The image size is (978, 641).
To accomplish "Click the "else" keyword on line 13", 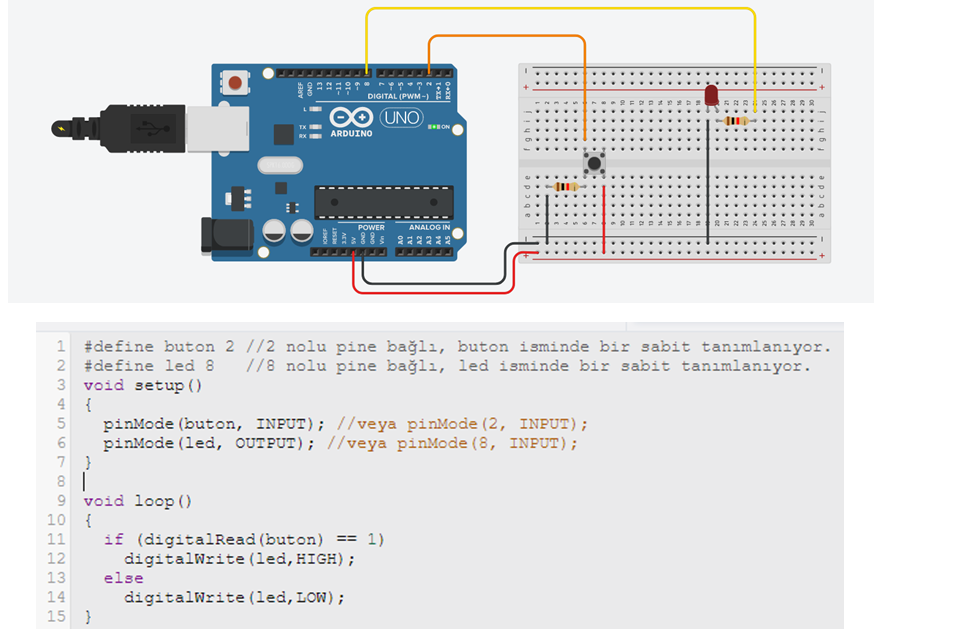I will coord(123,578).
